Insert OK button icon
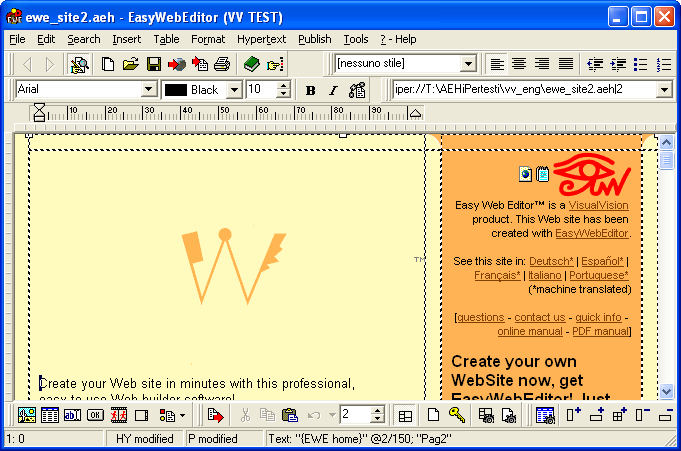 (95, 415)
